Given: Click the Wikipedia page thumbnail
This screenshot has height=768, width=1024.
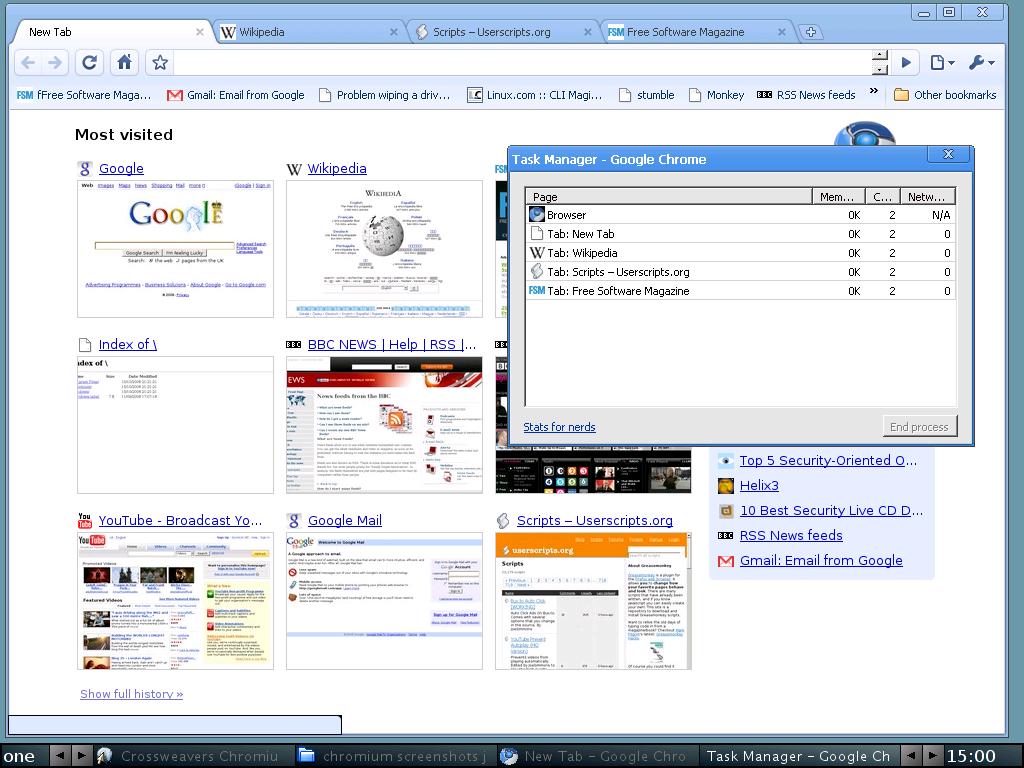Looking at the screenshot, I should click(384, 249).
